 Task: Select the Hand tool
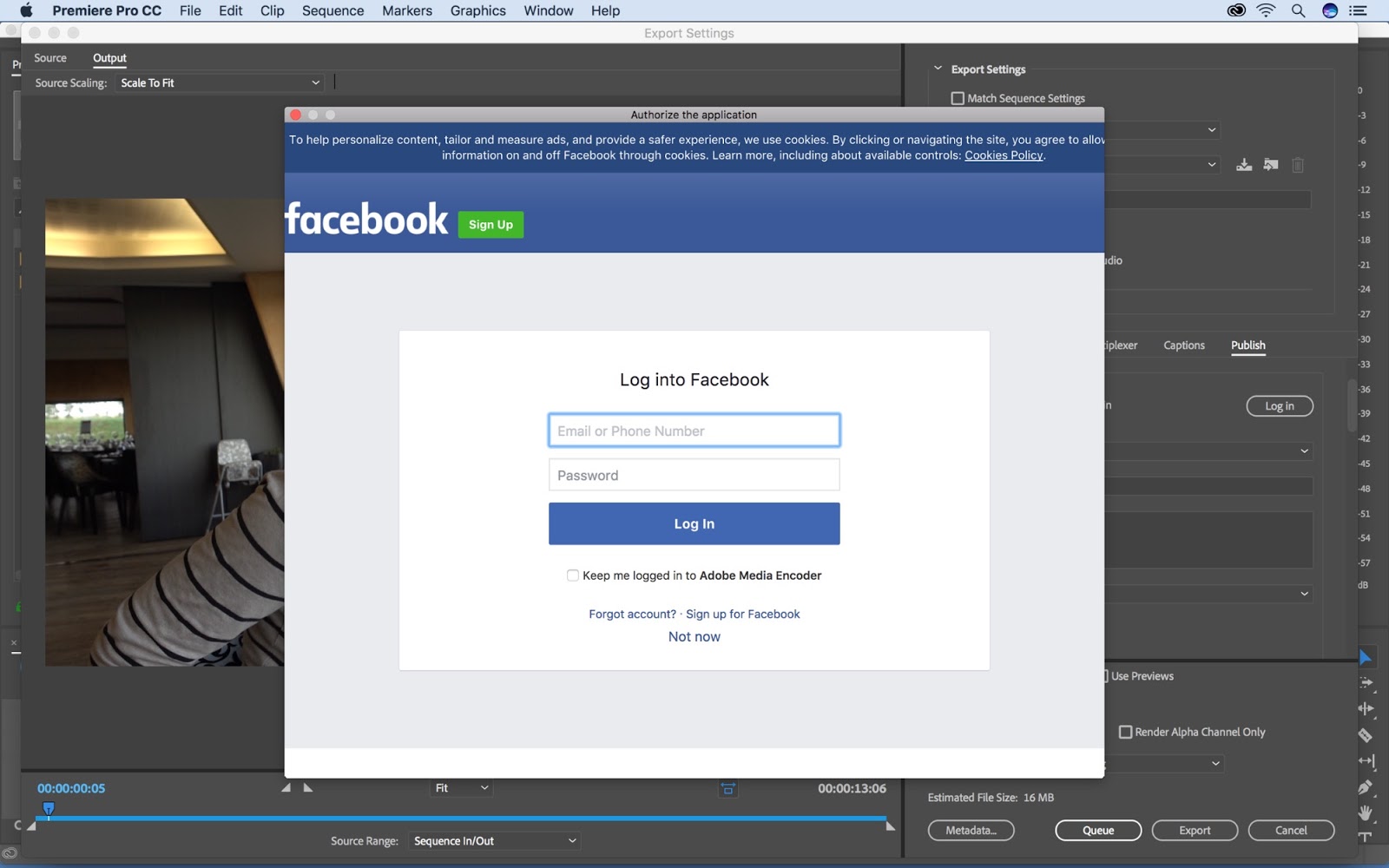click(1366, 812)
